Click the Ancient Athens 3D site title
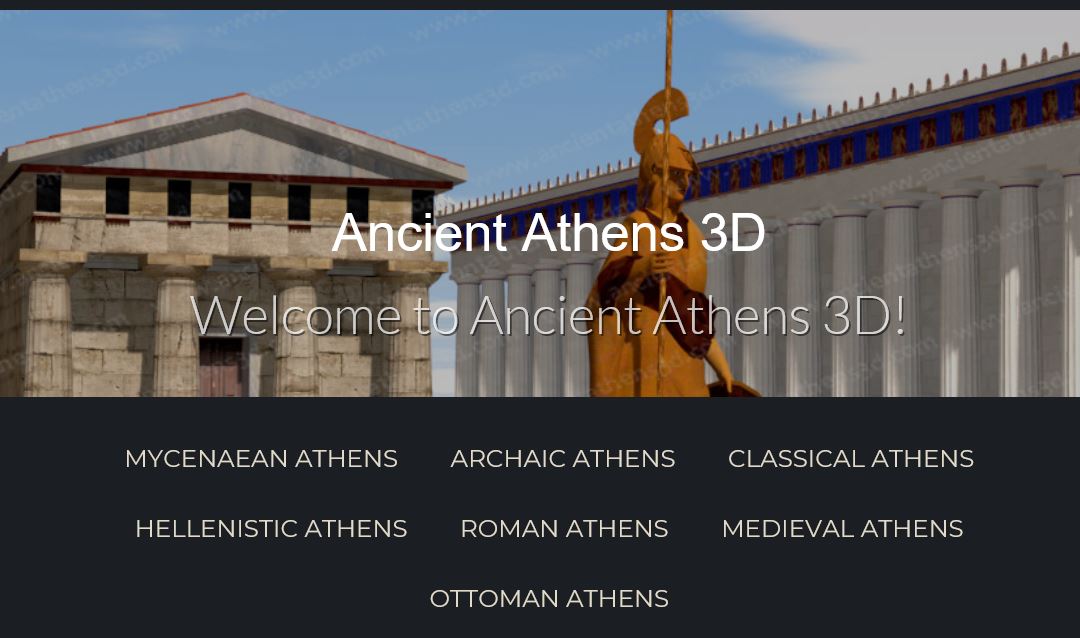The width and height of the screenshot is (1080, 638). tap(548, 233)
